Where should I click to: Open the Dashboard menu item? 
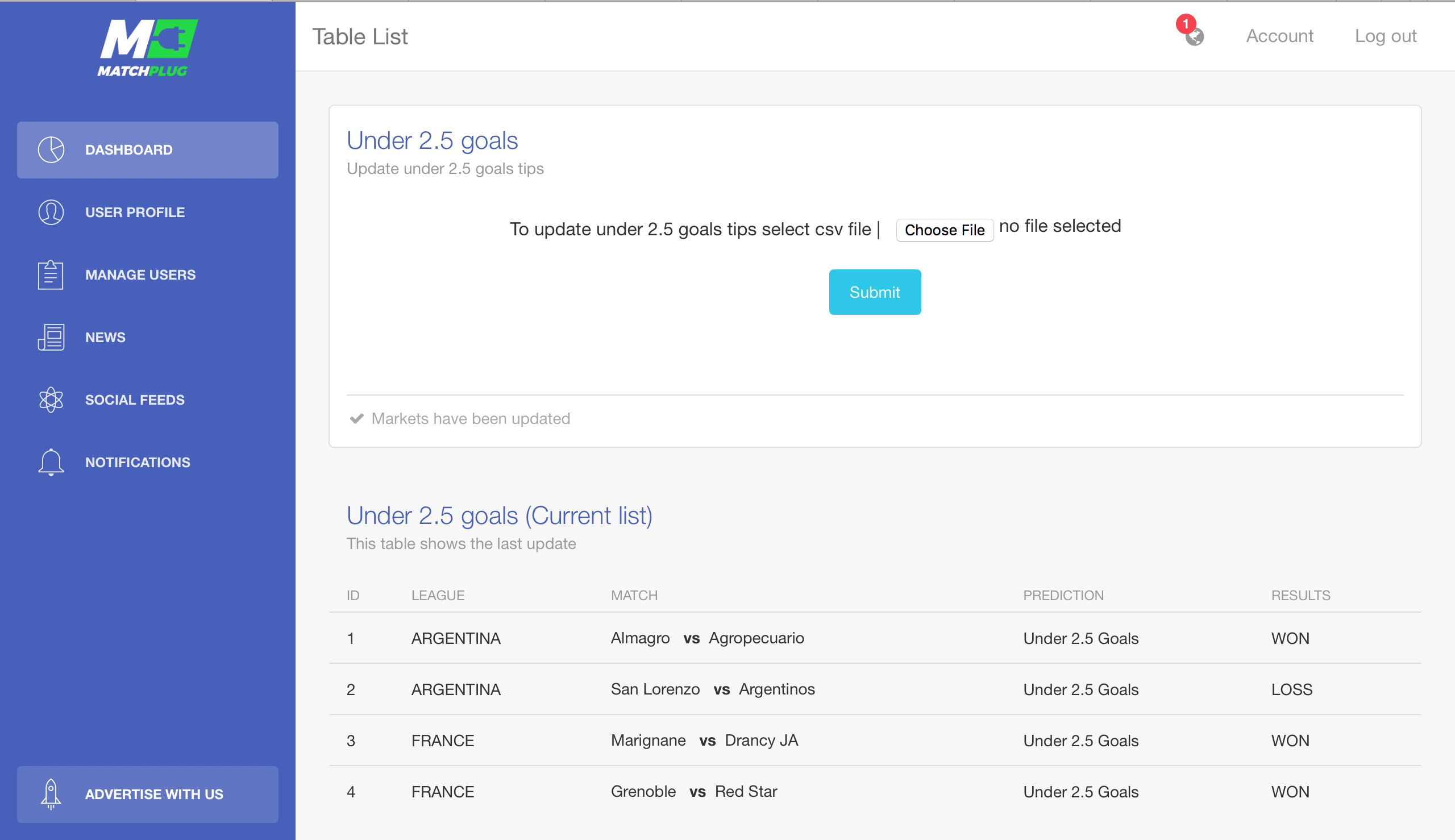(x=148, y=149)
